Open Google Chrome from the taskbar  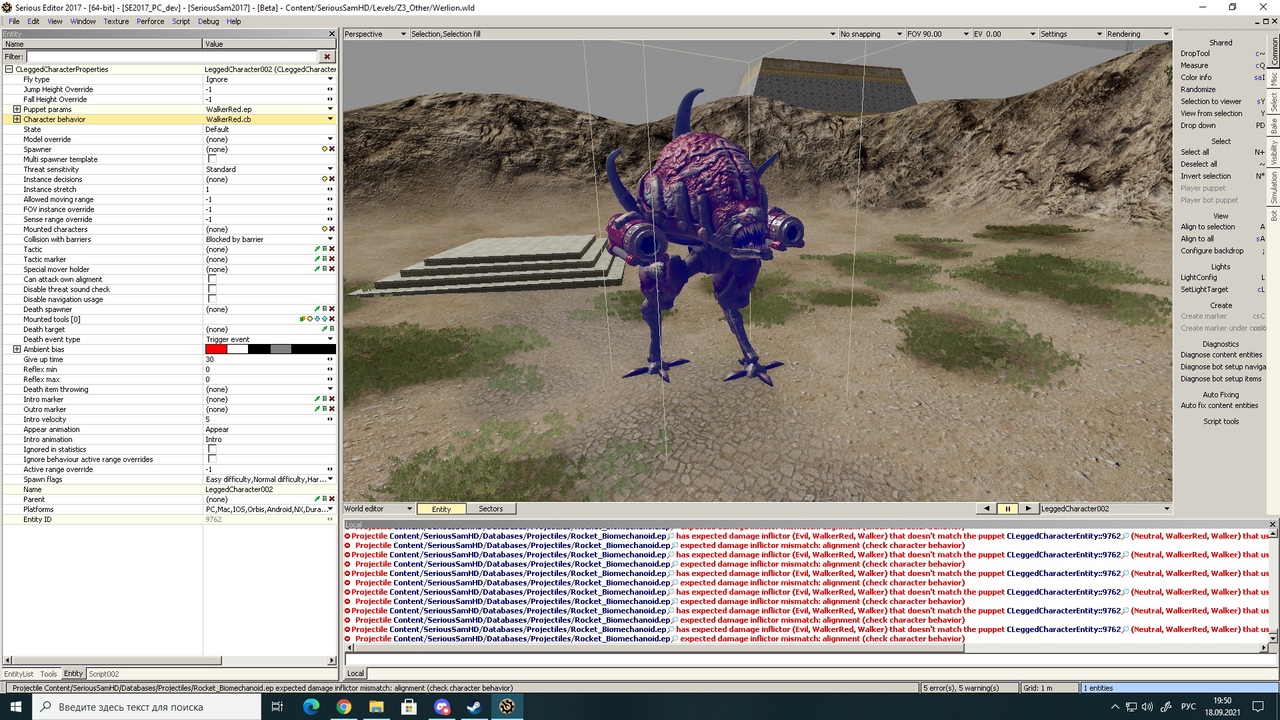(344, 707)
